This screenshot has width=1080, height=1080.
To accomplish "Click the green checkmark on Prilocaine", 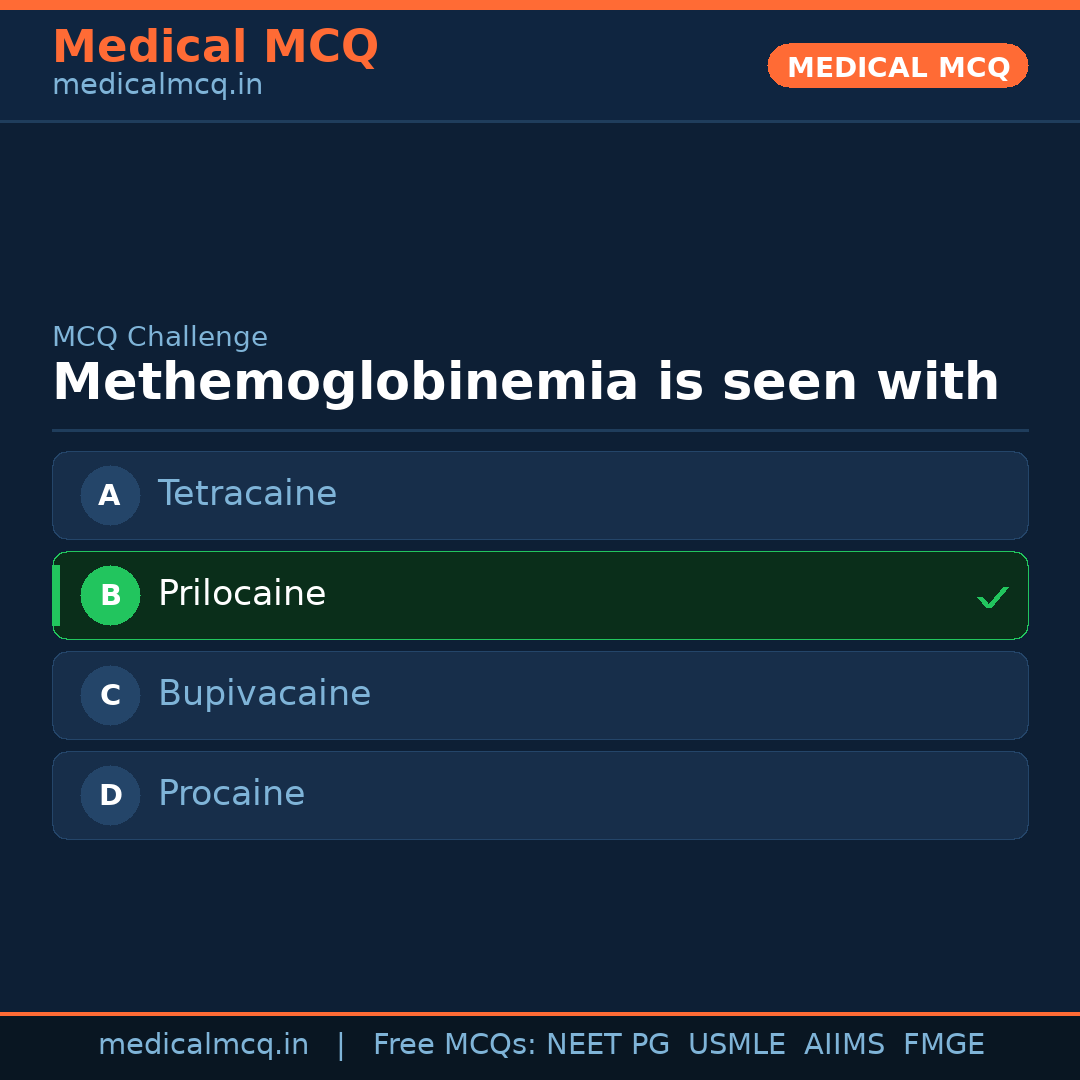I will [992, 597].
